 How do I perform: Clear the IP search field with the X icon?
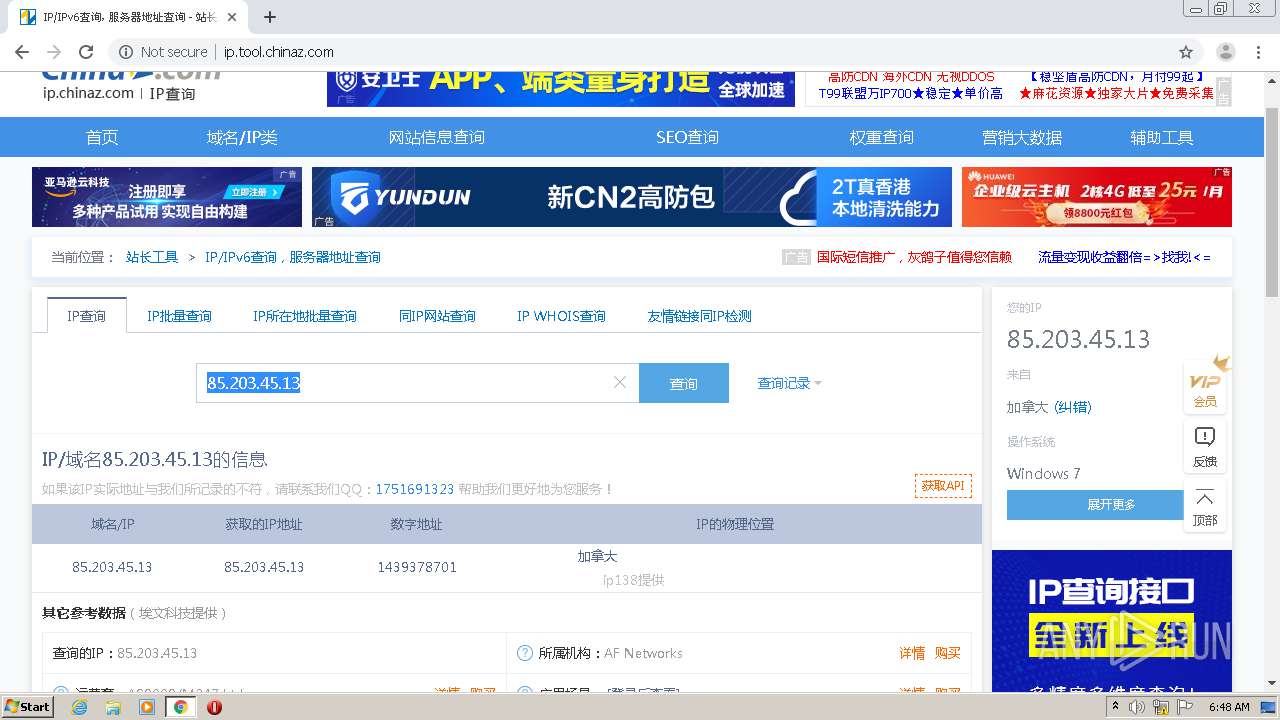pos(619,382)
